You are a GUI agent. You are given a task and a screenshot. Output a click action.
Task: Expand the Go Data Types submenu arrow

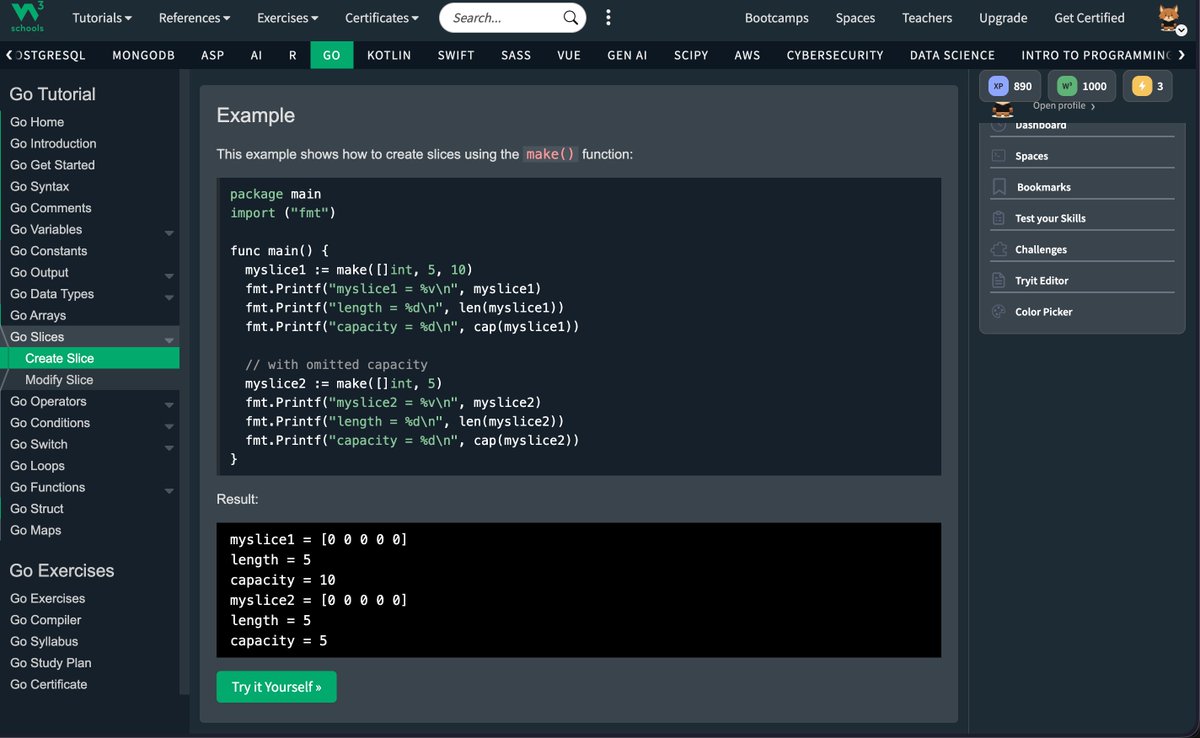click(x=169, y=297)
